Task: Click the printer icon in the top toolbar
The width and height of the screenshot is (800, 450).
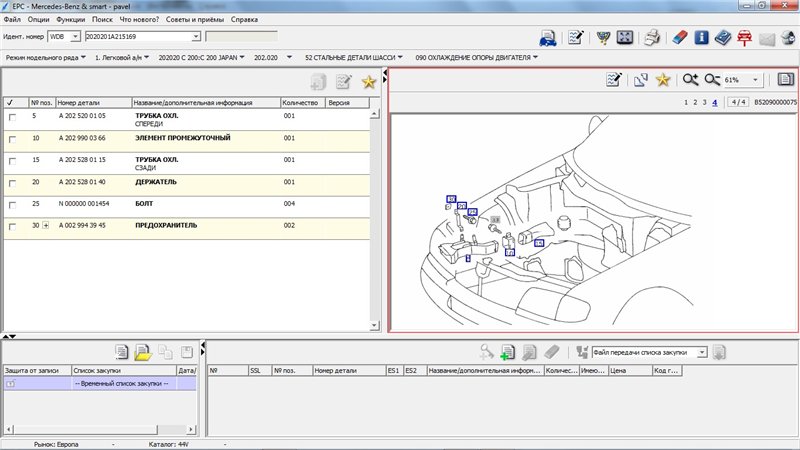Action: (651, 38)
